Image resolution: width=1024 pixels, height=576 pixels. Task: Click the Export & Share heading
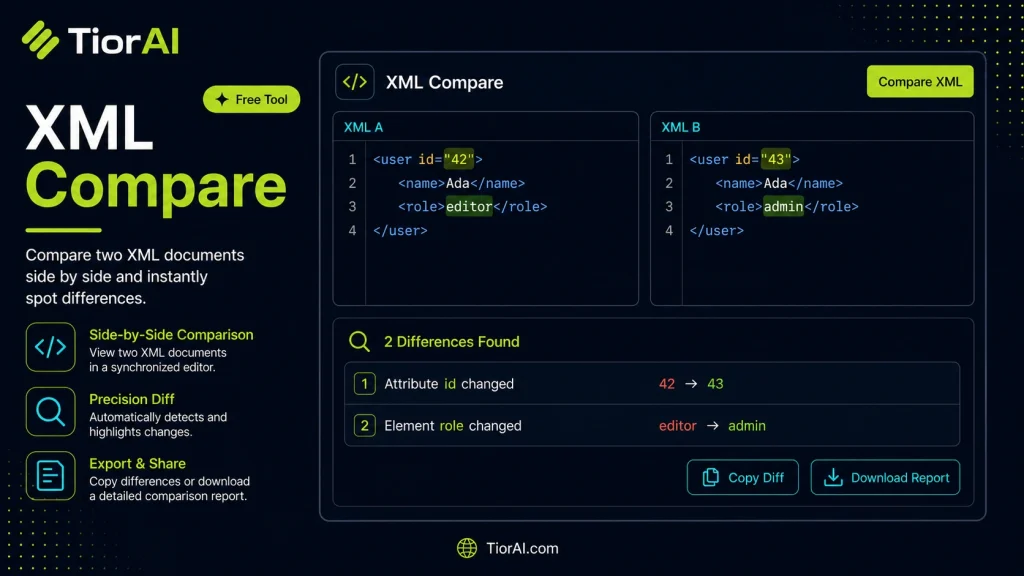click(x=137, y=464)
